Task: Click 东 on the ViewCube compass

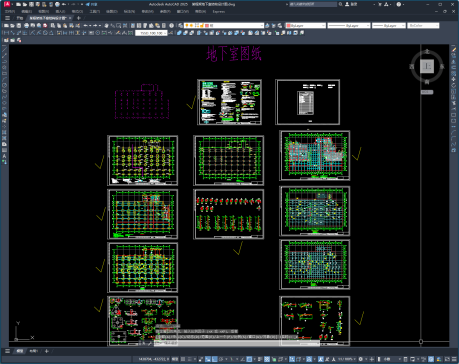Action: tap(442, 67)
